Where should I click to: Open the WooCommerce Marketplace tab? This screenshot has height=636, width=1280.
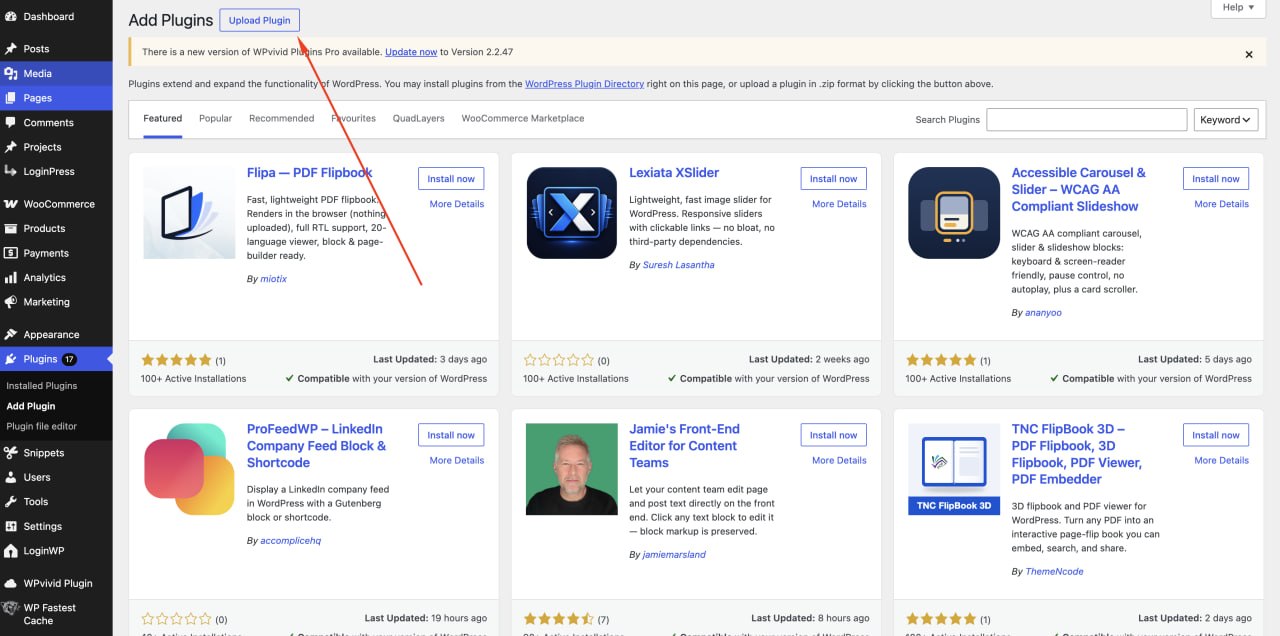point(522,118)
